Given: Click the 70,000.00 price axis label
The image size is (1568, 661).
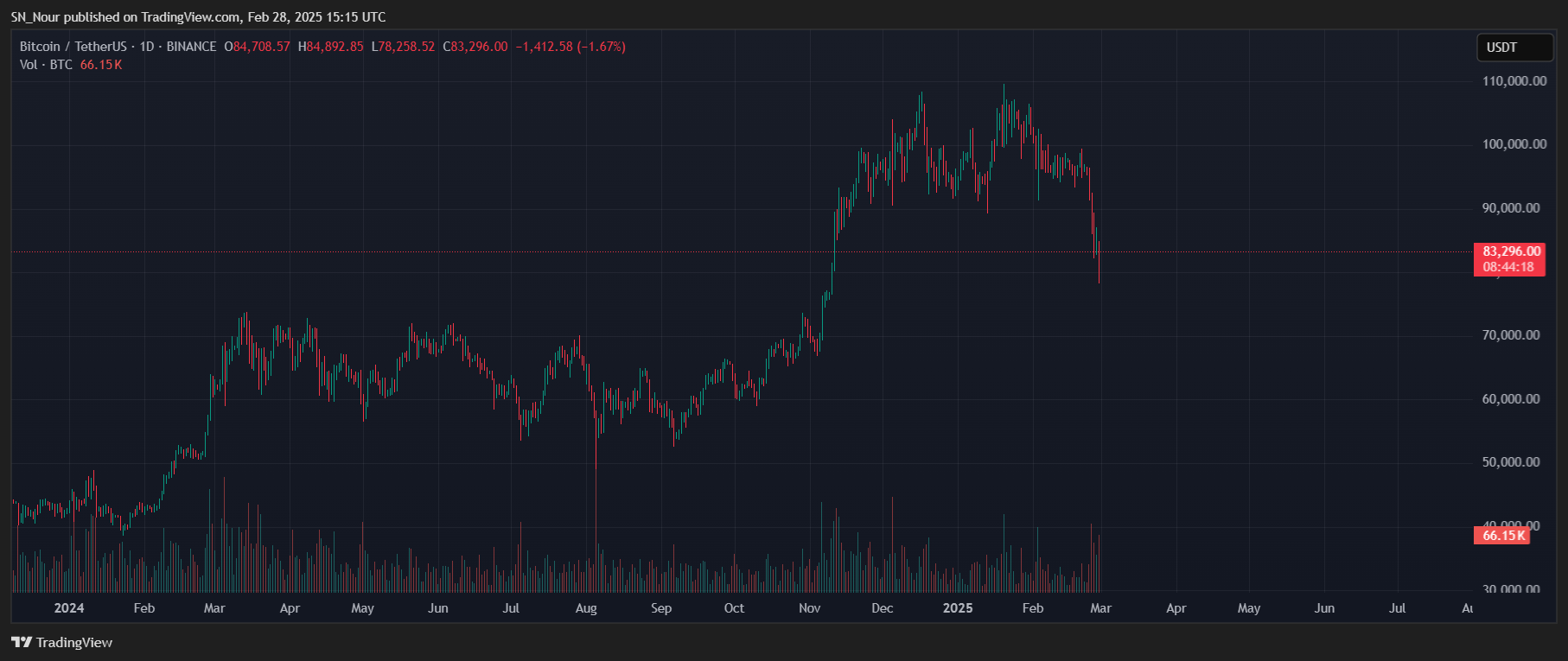Looking at the screenshot, I should 1511,335.
